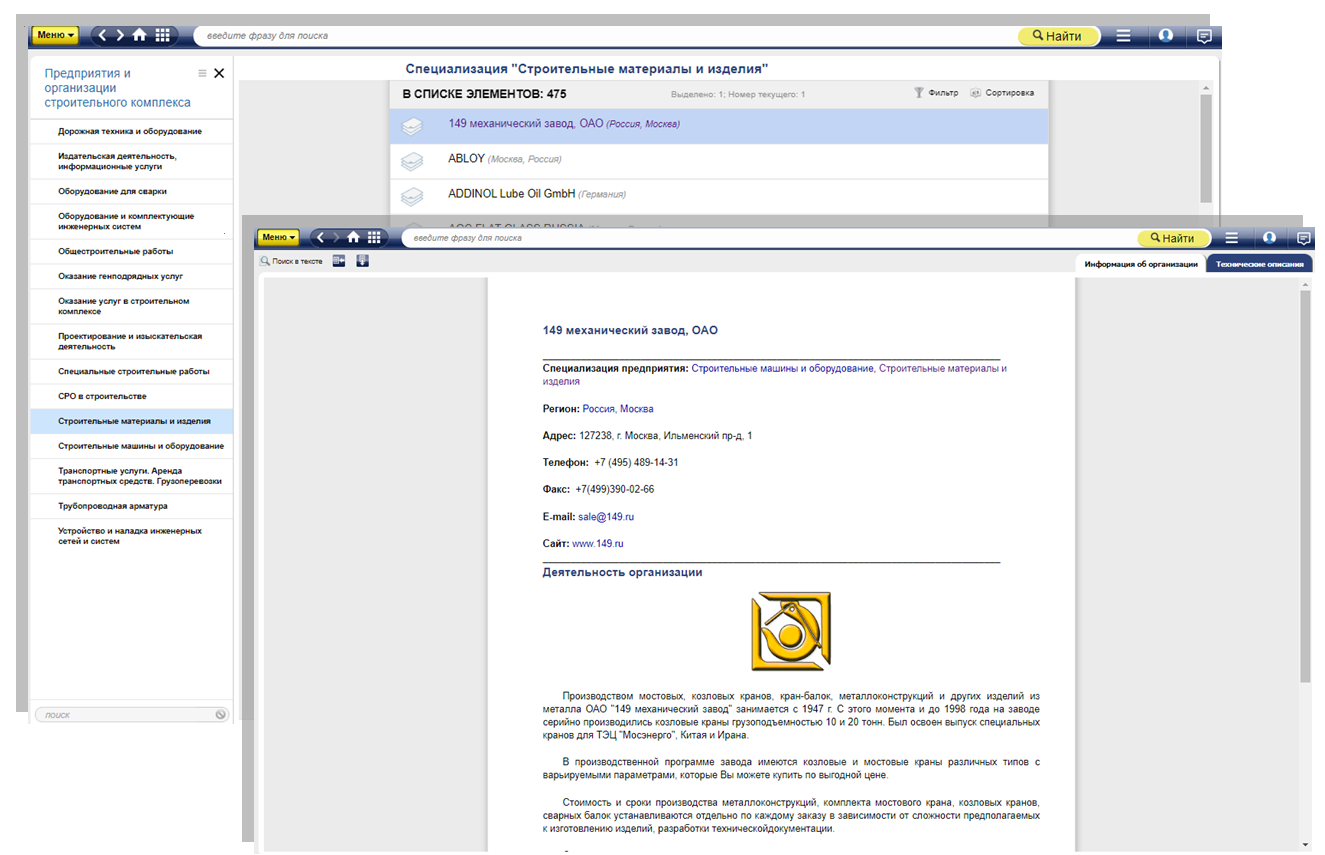Click Поиск в тексте magnifier tool

291,261
